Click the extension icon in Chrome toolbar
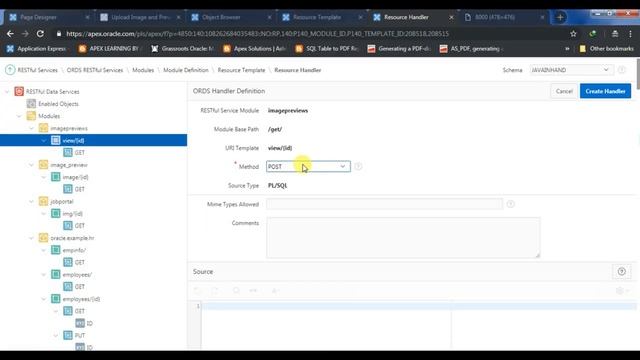The width and height of the screenshot is (640, 360). coord(592,34)
